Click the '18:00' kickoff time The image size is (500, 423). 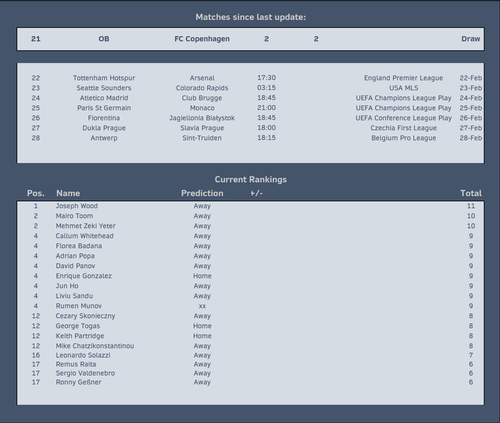(x=266, y=128)
